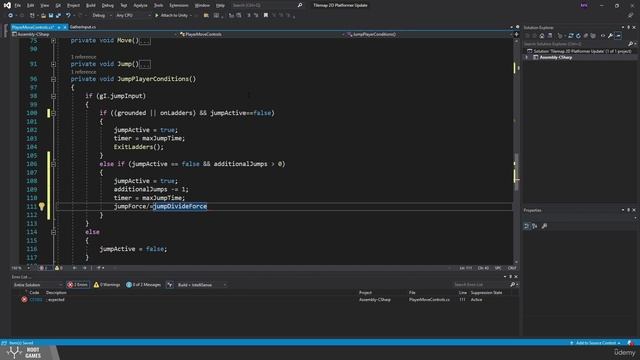This screenshot has width=640, height=360.
Task: Click the Property Pages wrench icon in Properties
Action: (x=544, y=226)
